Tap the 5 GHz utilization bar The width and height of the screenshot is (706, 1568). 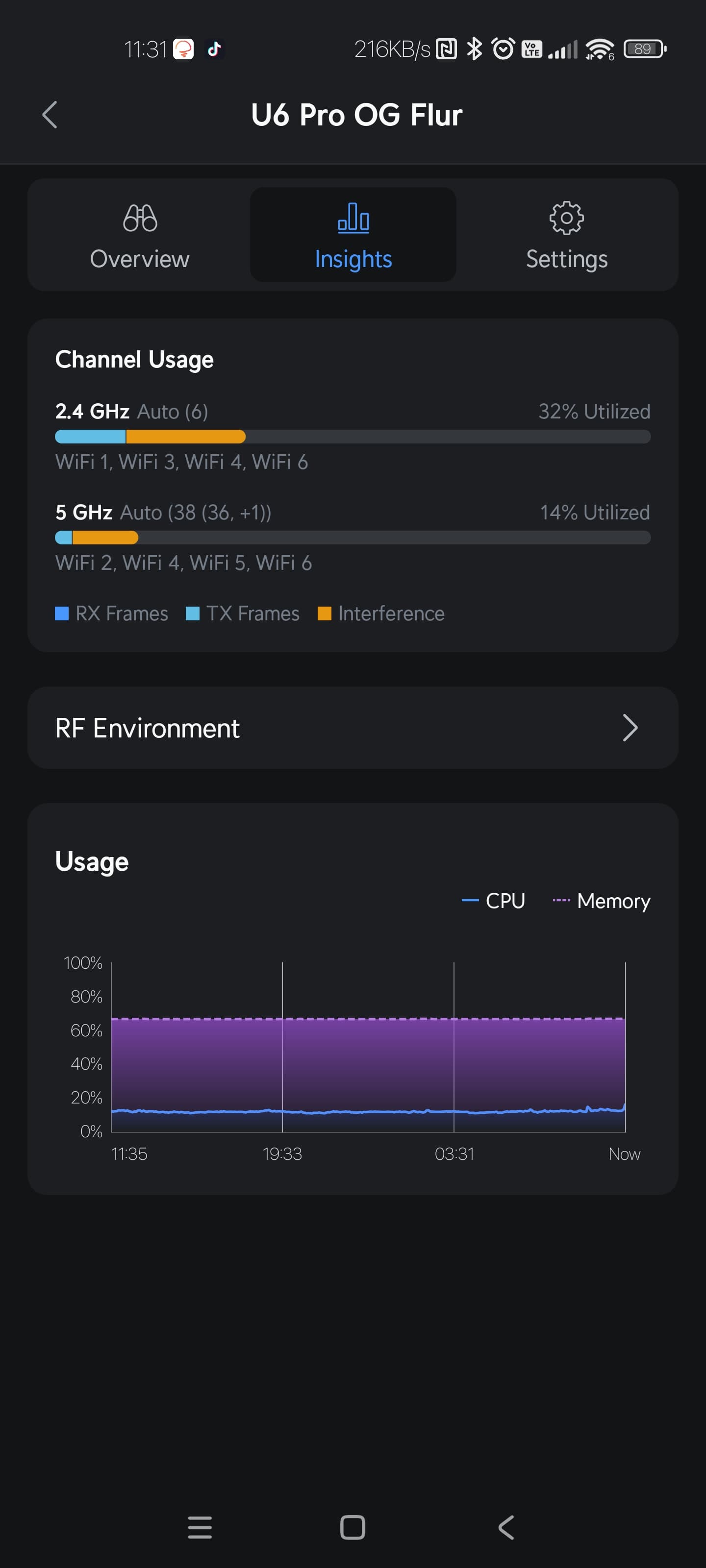(x=353, y=538)
